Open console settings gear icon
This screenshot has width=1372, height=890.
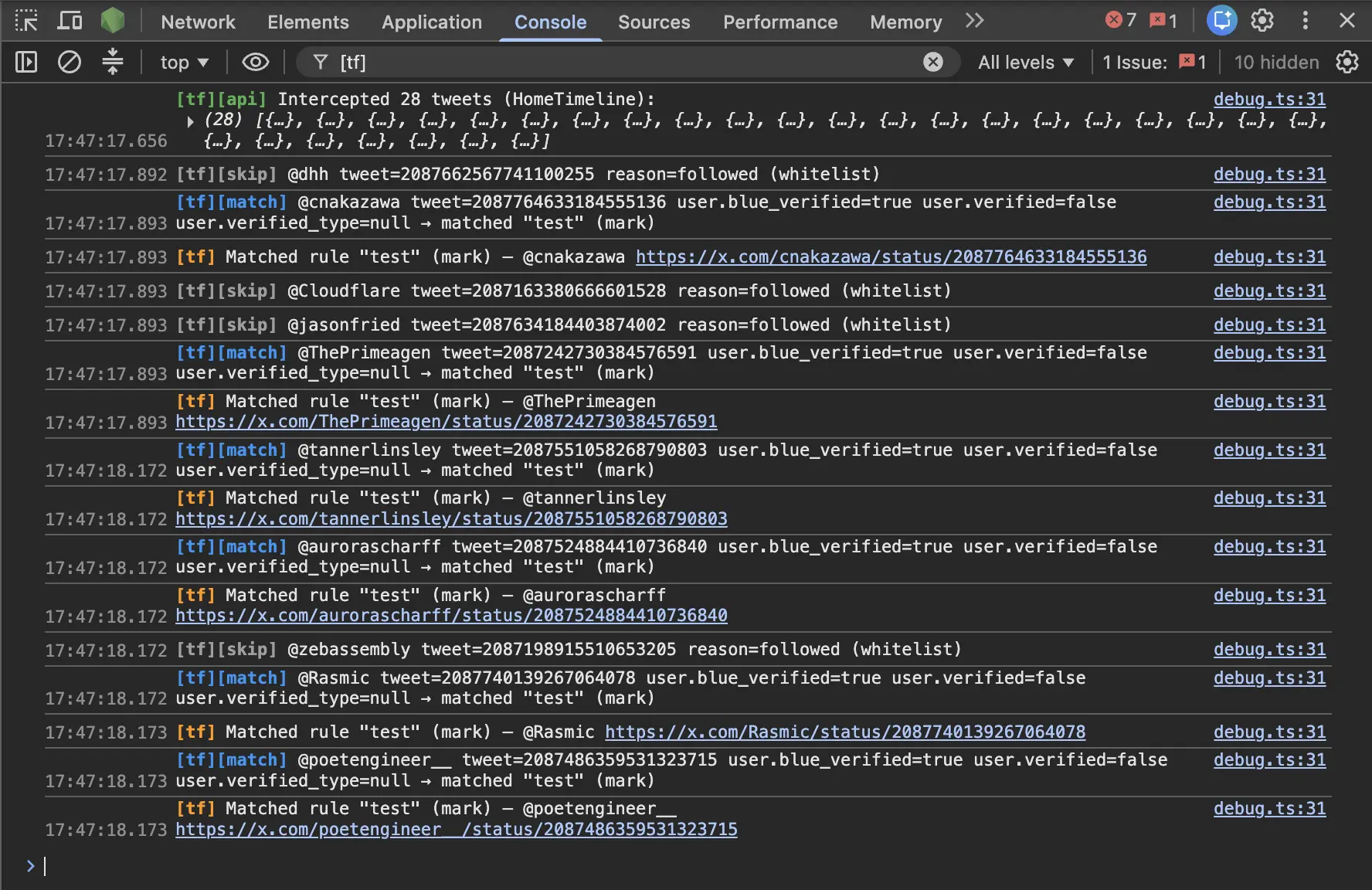click(1347, 62)
